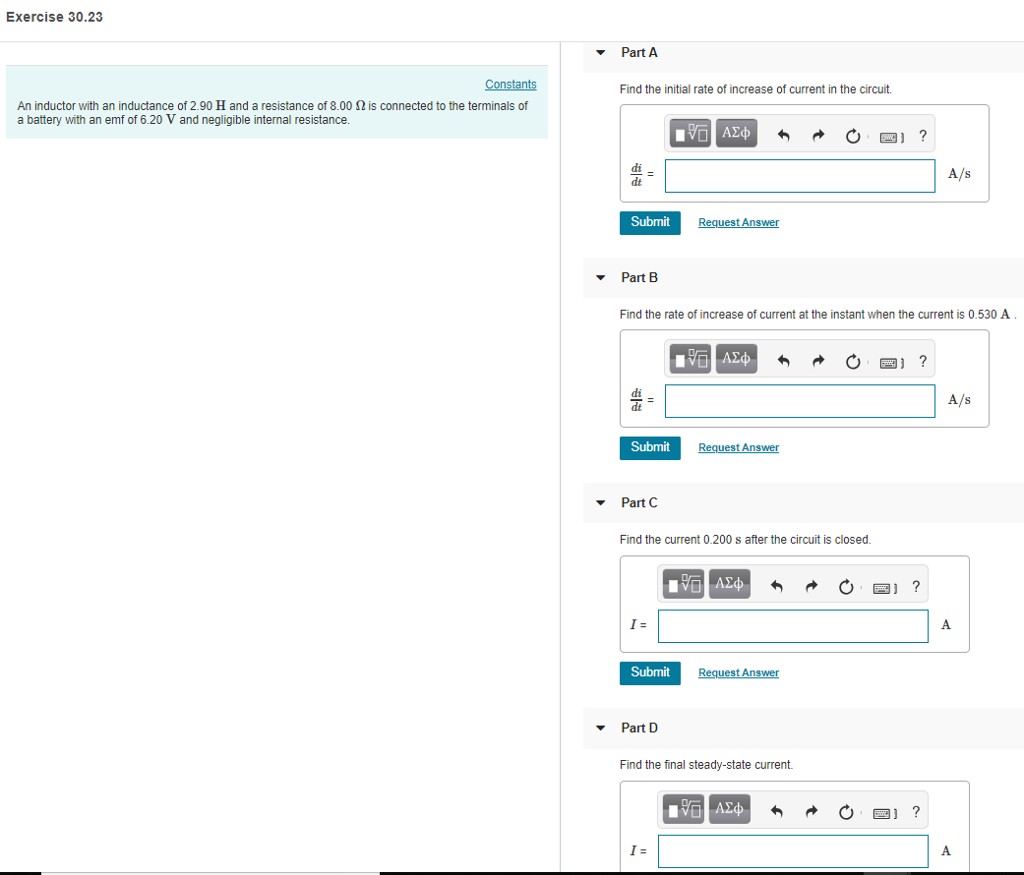1024x875 pixels.
Task: Open keyboard shortcuts icon in Part D
Action: tap(884, 814)
